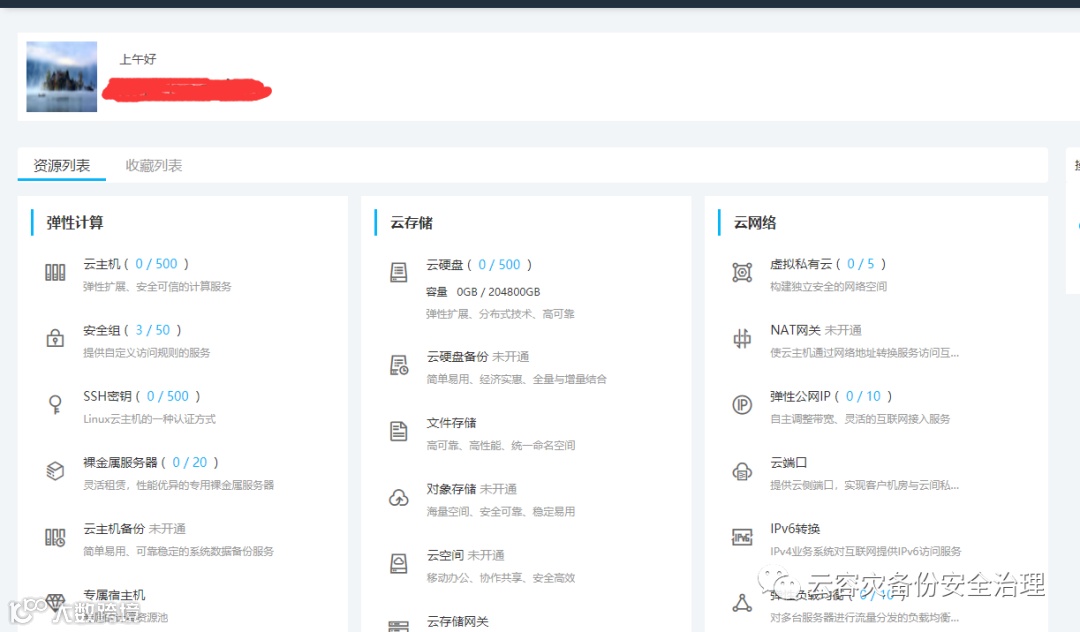This screenshot has height=632, width=1080.
Task: Open the 对象存储 link
Action: (x=451, y=488)
